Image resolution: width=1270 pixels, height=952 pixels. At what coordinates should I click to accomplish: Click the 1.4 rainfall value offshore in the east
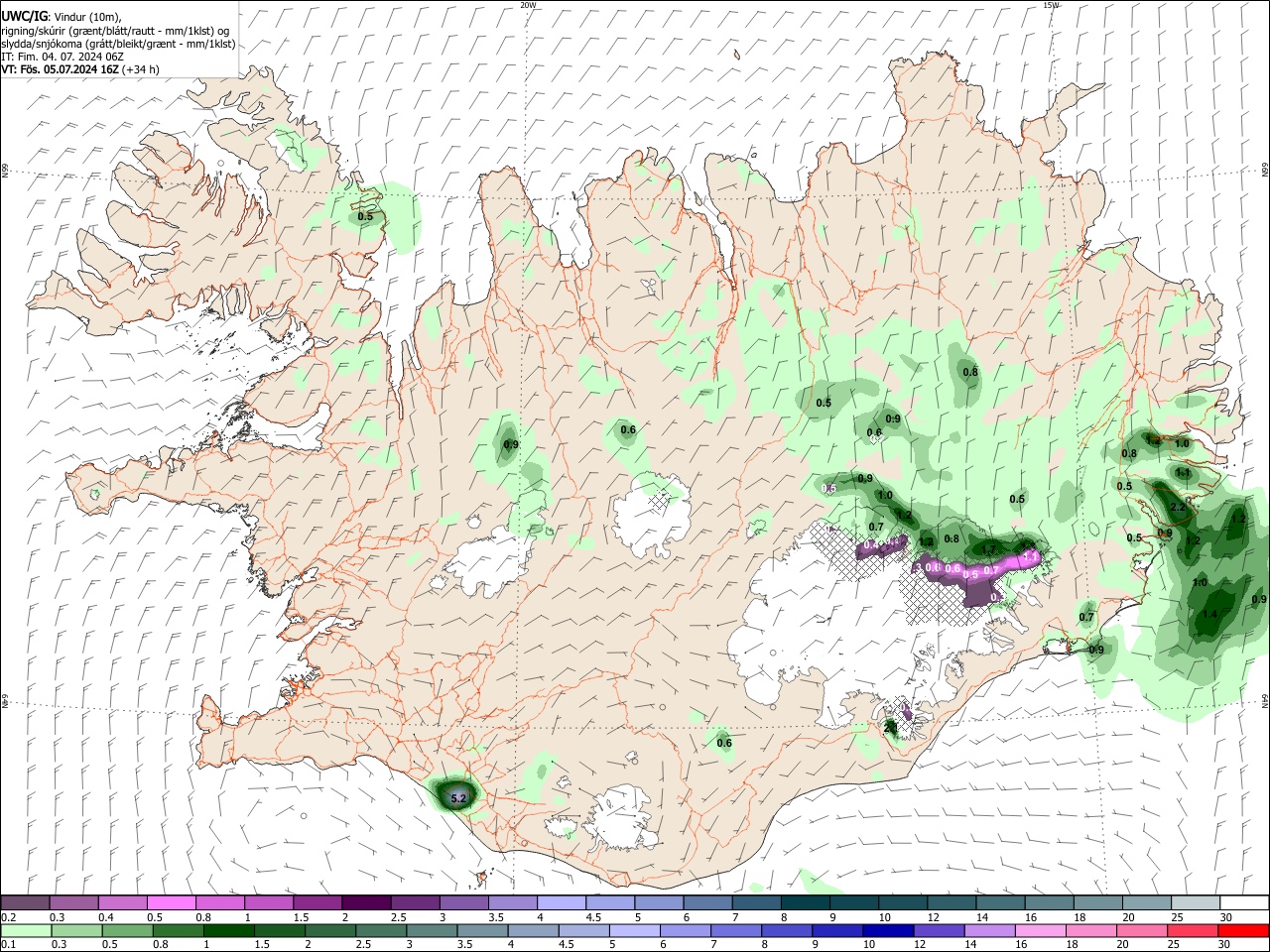pyautogui.click(x=1208, y=615)
